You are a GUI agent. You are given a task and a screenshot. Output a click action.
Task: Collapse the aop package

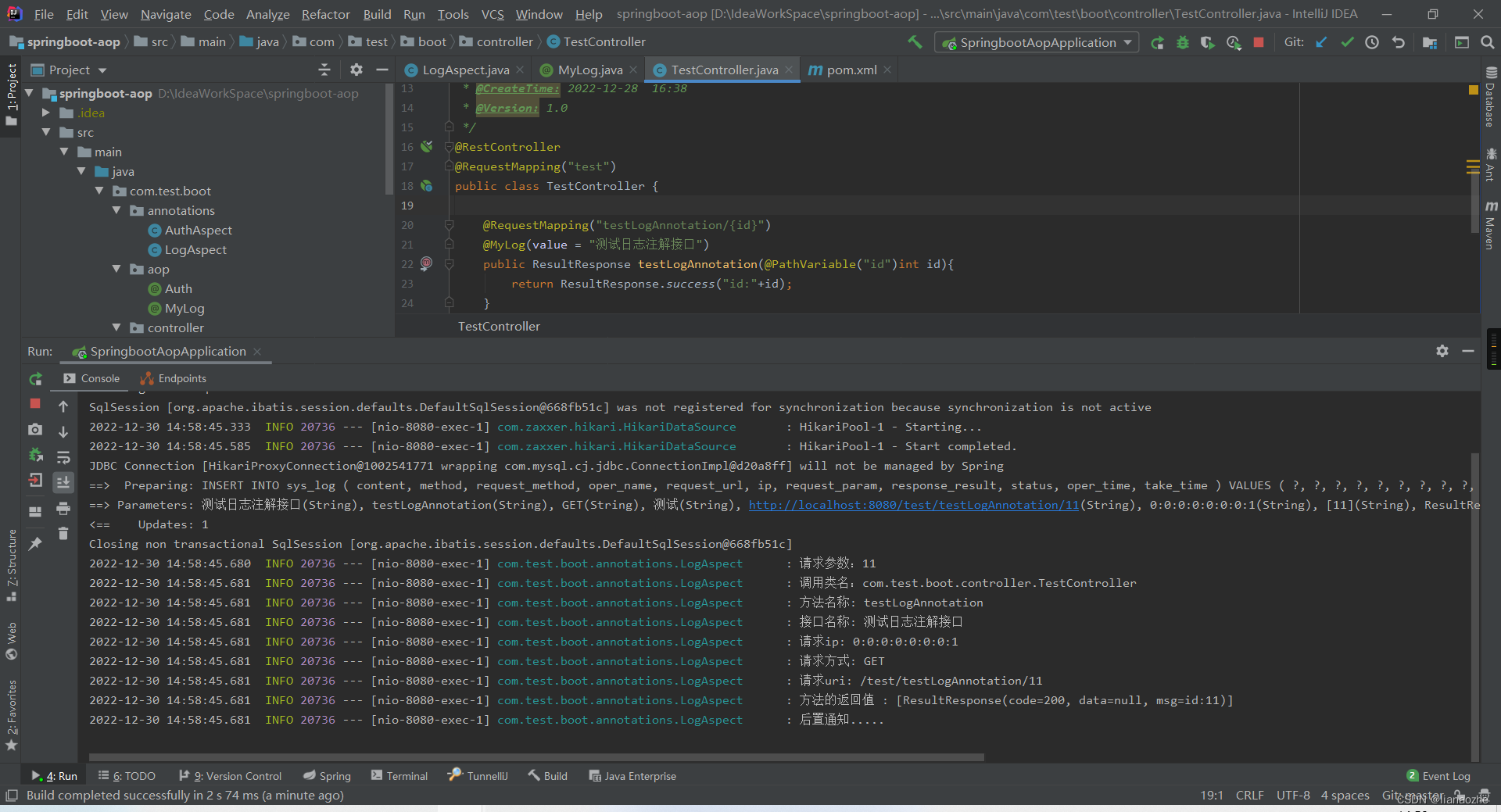[x=116, y=269]
